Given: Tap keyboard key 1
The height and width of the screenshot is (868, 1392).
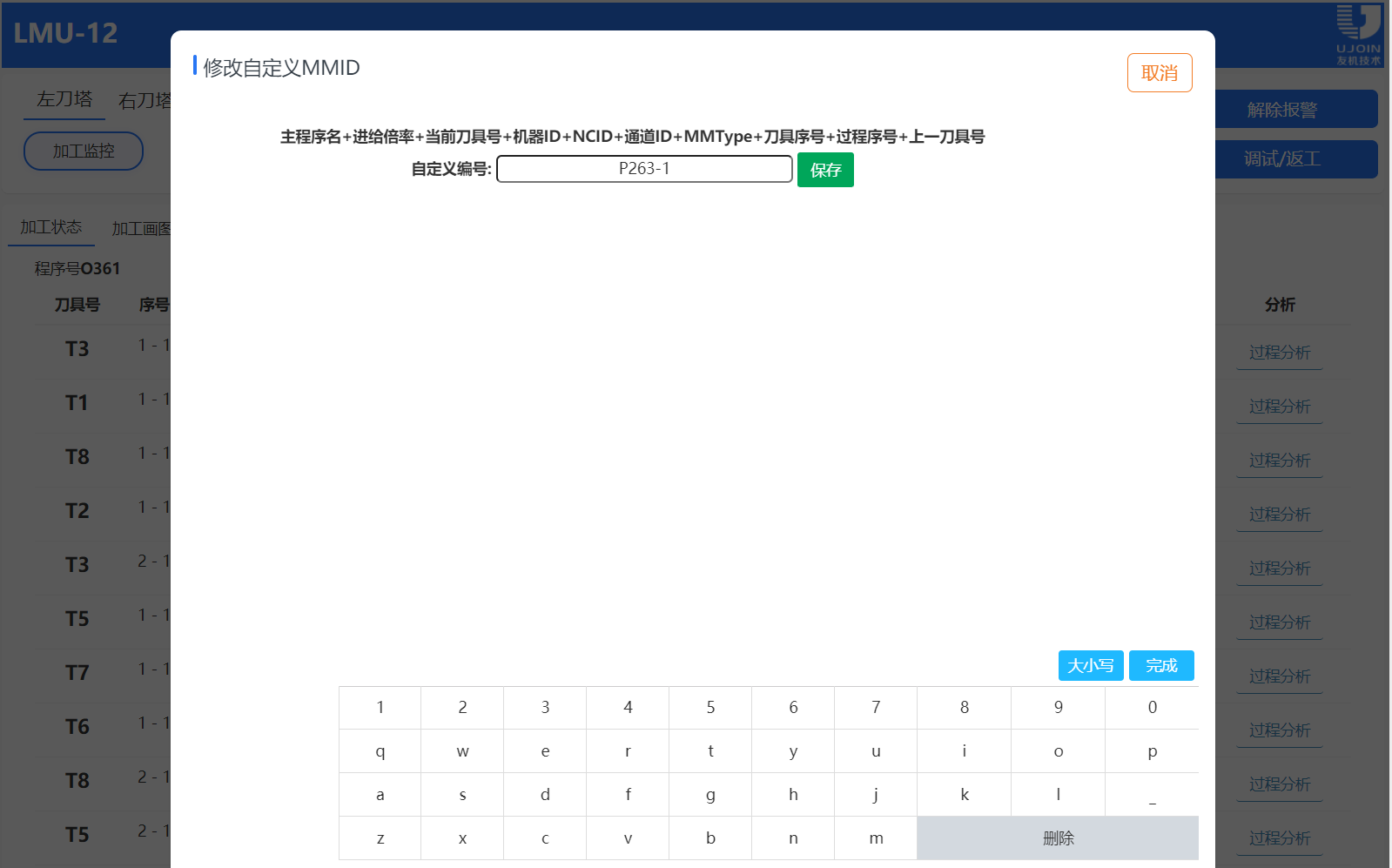Looking at the screenshot, I should (x=380, y=708).
